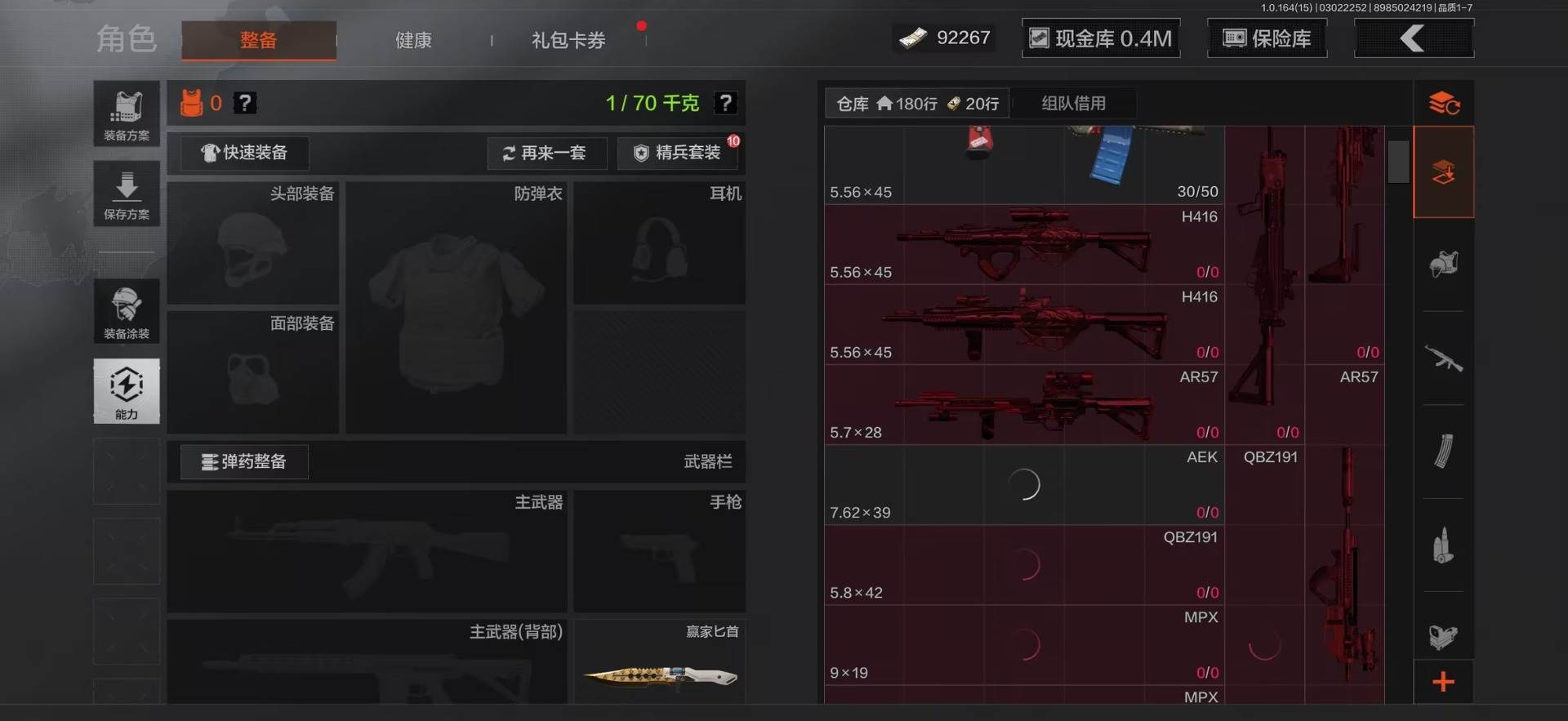Click the 快速装备 quick equip button

pos(244,153)
